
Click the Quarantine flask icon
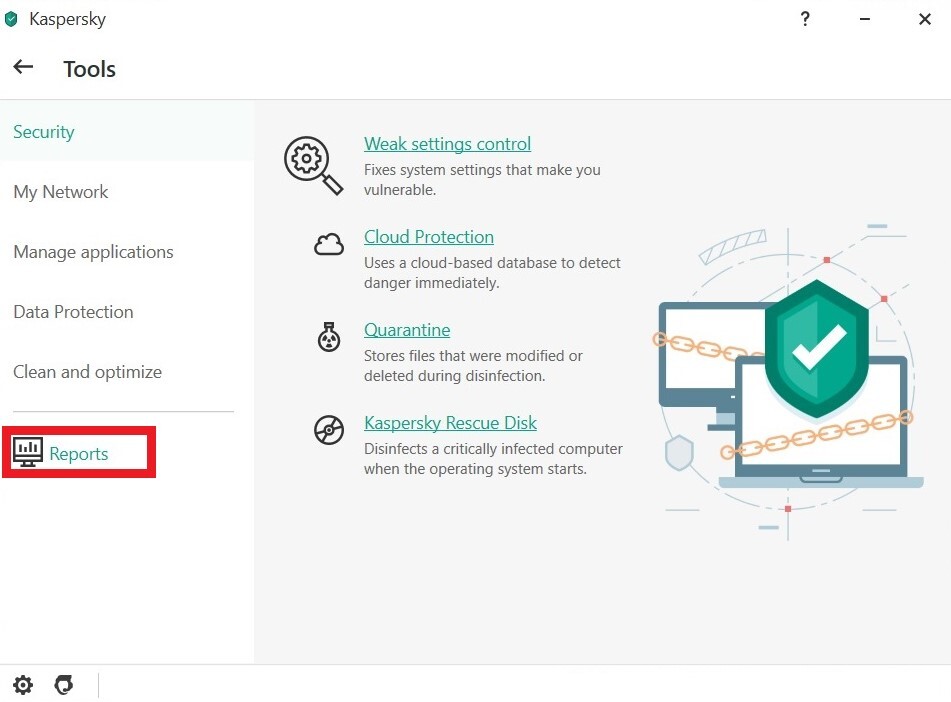coord(329,337)
